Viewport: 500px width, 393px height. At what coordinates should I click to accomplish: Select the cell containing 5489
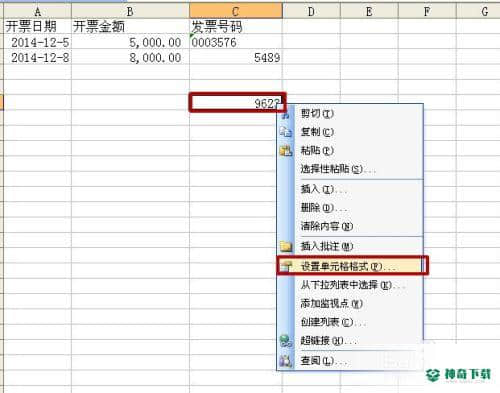pyautogui.click(x=236, y=58)
